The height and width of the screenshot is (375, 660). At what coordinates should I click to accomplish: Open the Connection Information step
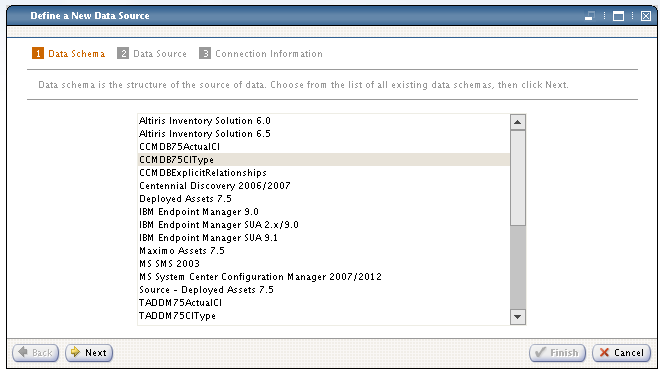261,54
